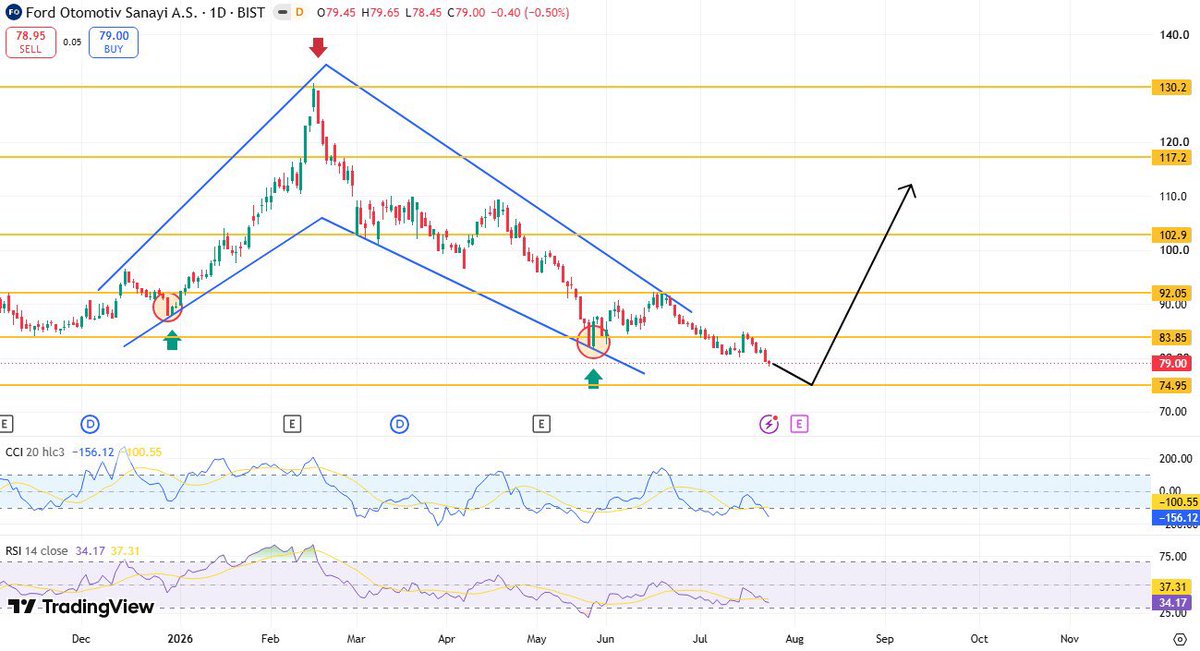Click the Feb label on time axis
Screen dimensions: 1200x651
272,637
